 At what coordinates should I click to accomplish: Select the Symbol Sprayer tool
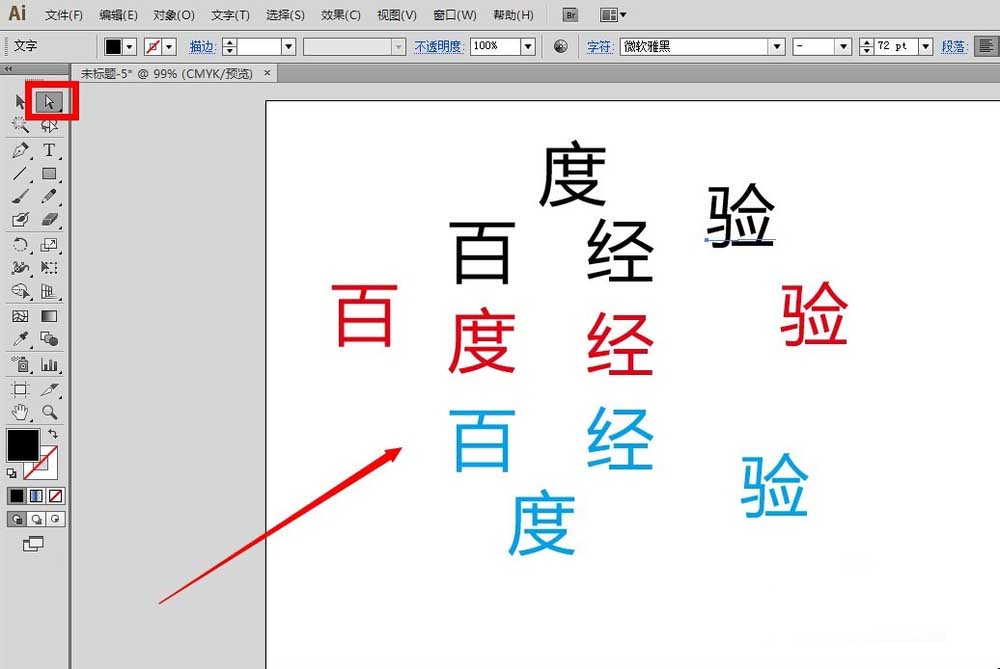(x=20, y=365)
